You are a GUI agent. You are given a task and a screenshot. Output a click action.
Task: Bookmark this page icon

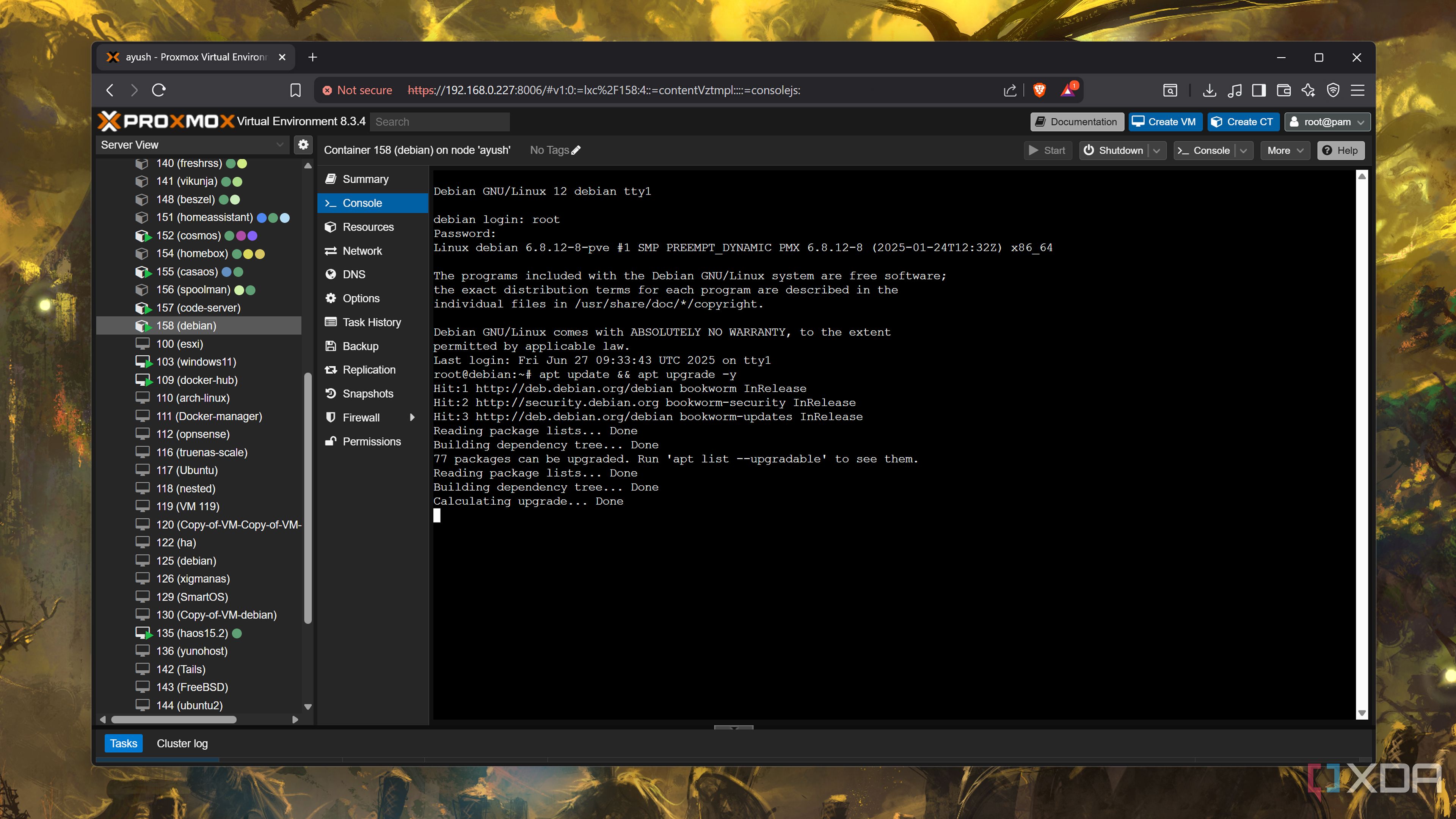click(x=295, y=91)
